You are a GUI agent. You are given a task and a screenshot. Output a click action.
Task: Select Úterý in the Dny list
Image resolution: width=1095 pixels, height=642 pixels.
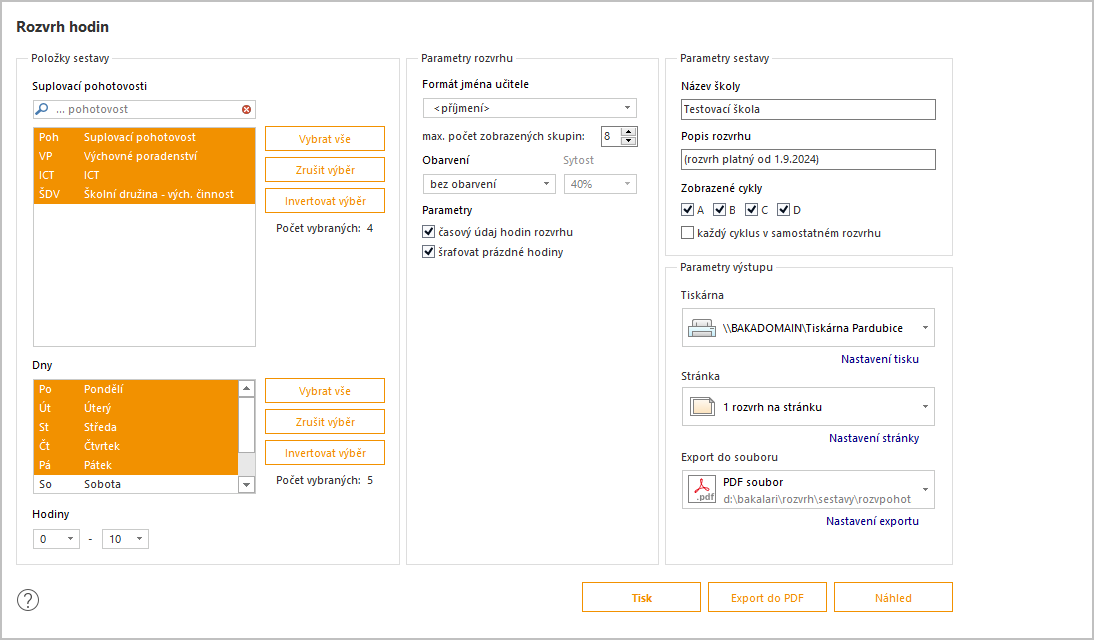pyautogui.click(x=136, y=408)
